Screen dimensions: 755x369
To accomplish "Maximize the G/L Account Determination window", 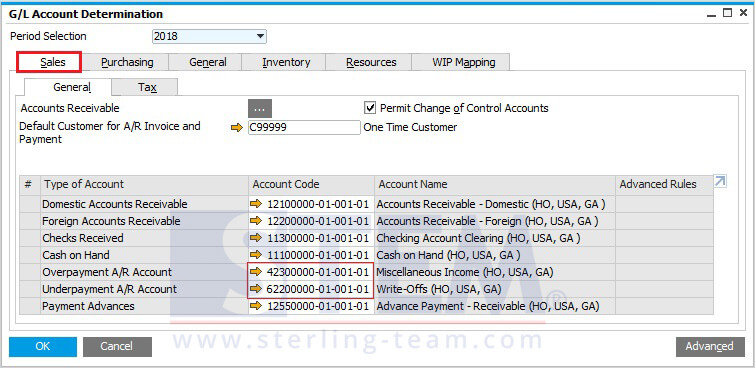I will point(728,13).
